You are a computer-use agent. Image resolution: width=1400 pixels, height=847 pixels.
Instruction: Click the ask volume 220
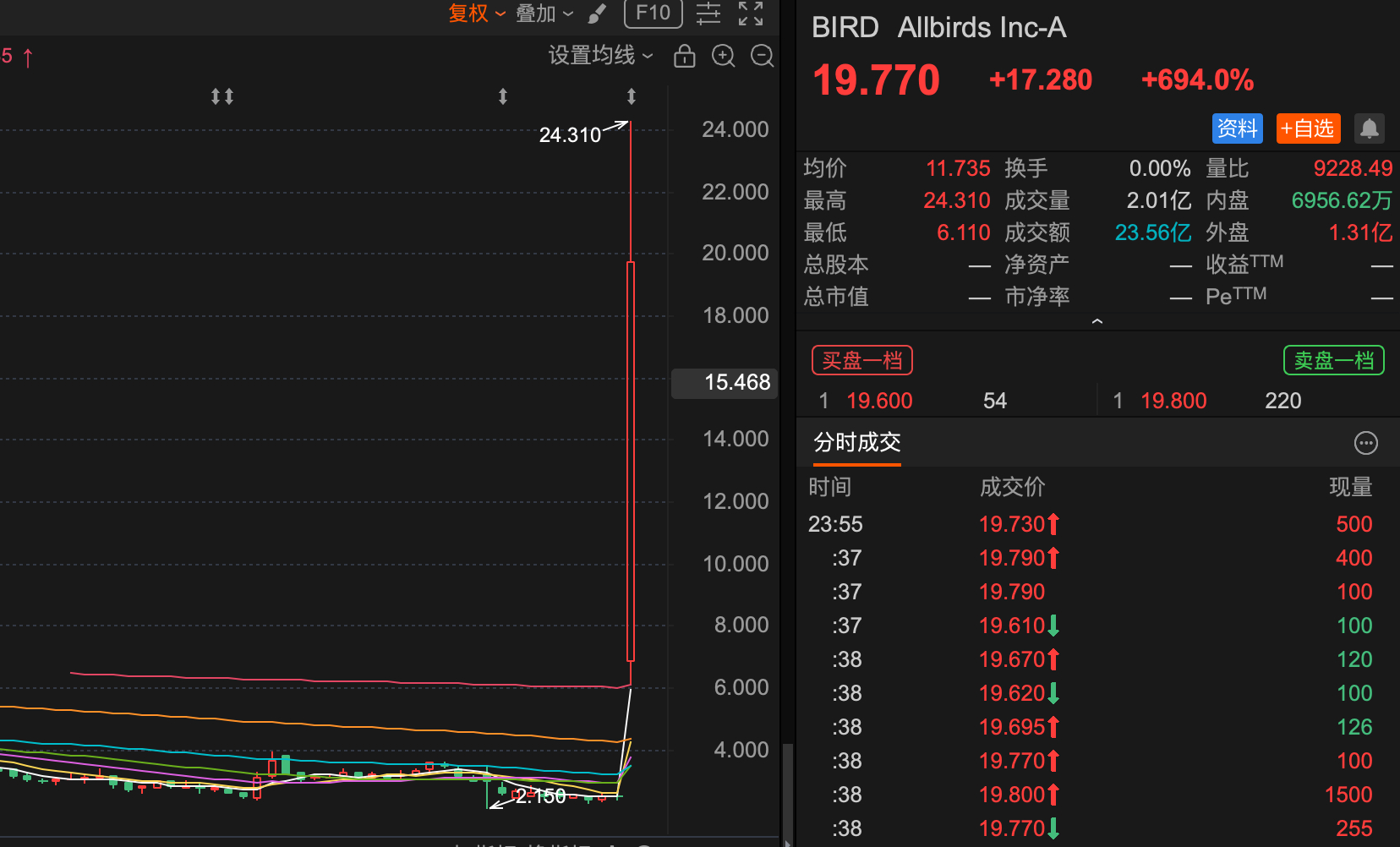click(x=1283, y=401)
